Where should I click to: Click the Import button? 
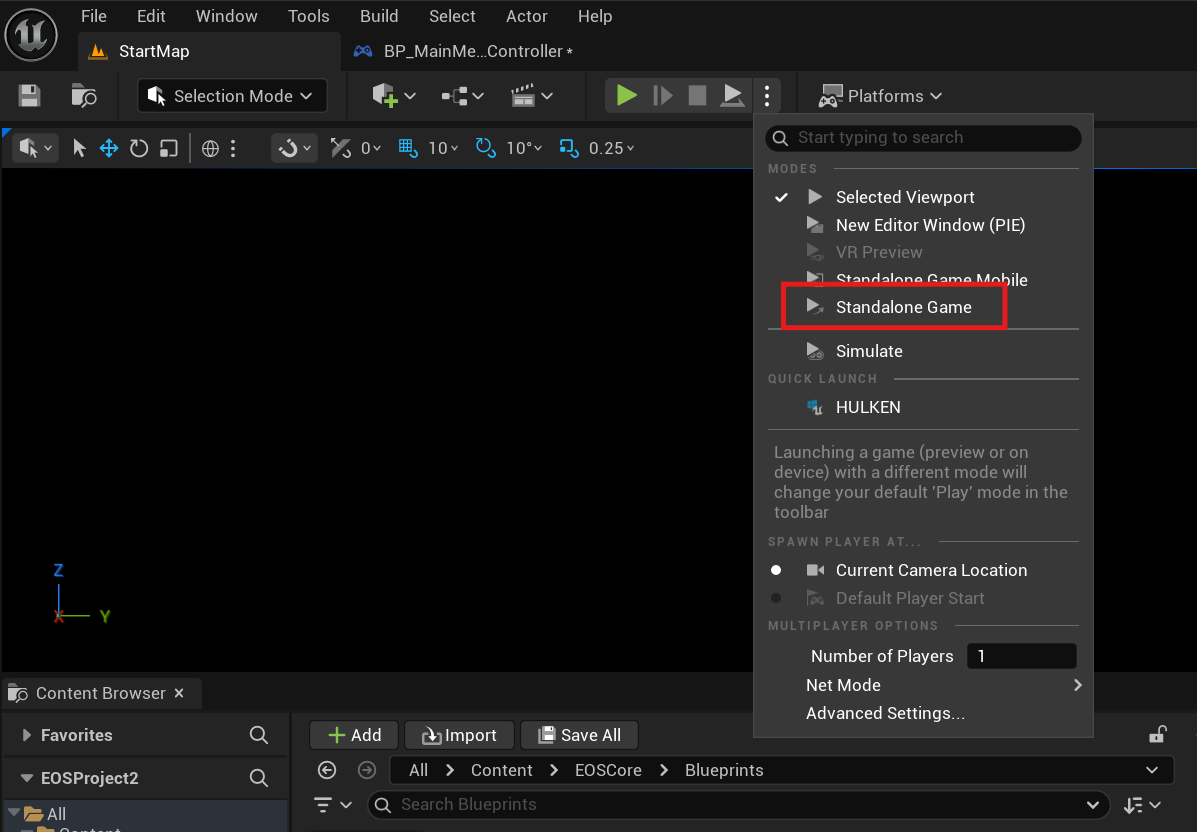pyautogui.click(x=459, y=735)
